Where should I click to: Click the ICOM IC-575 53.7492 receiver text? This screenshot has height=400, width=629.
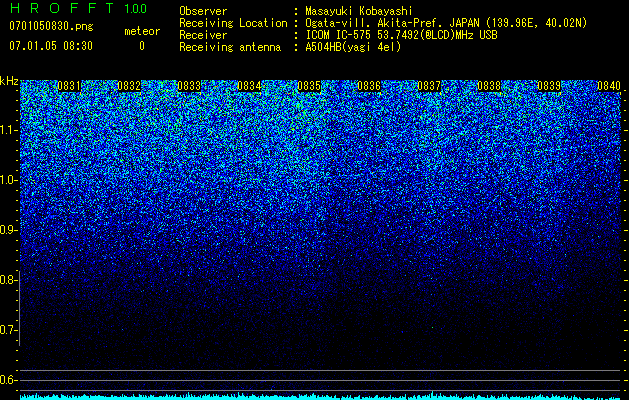401,35
